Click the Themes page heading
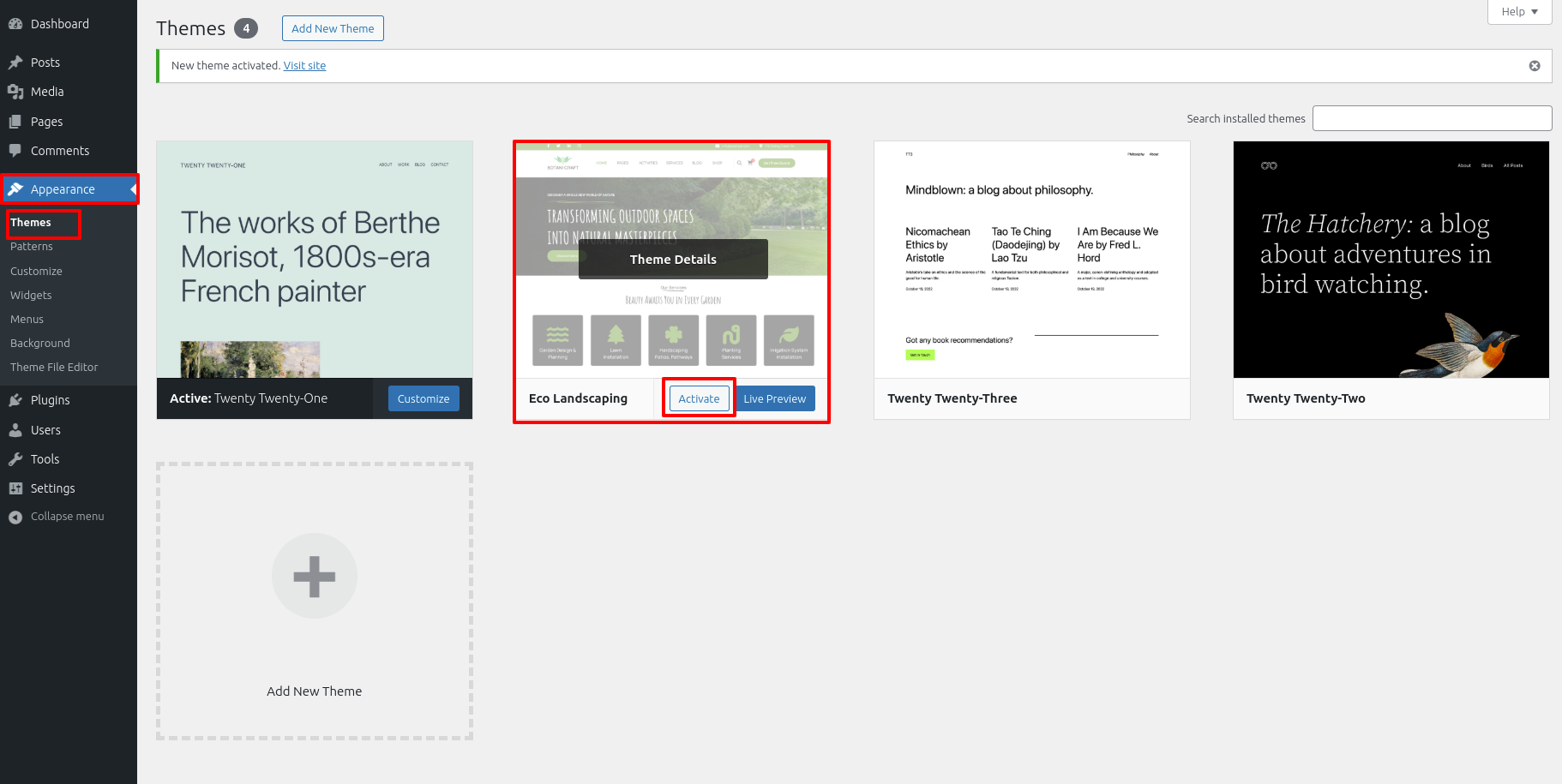Screen dimensions: 1562x784 [x=190, y=28]
